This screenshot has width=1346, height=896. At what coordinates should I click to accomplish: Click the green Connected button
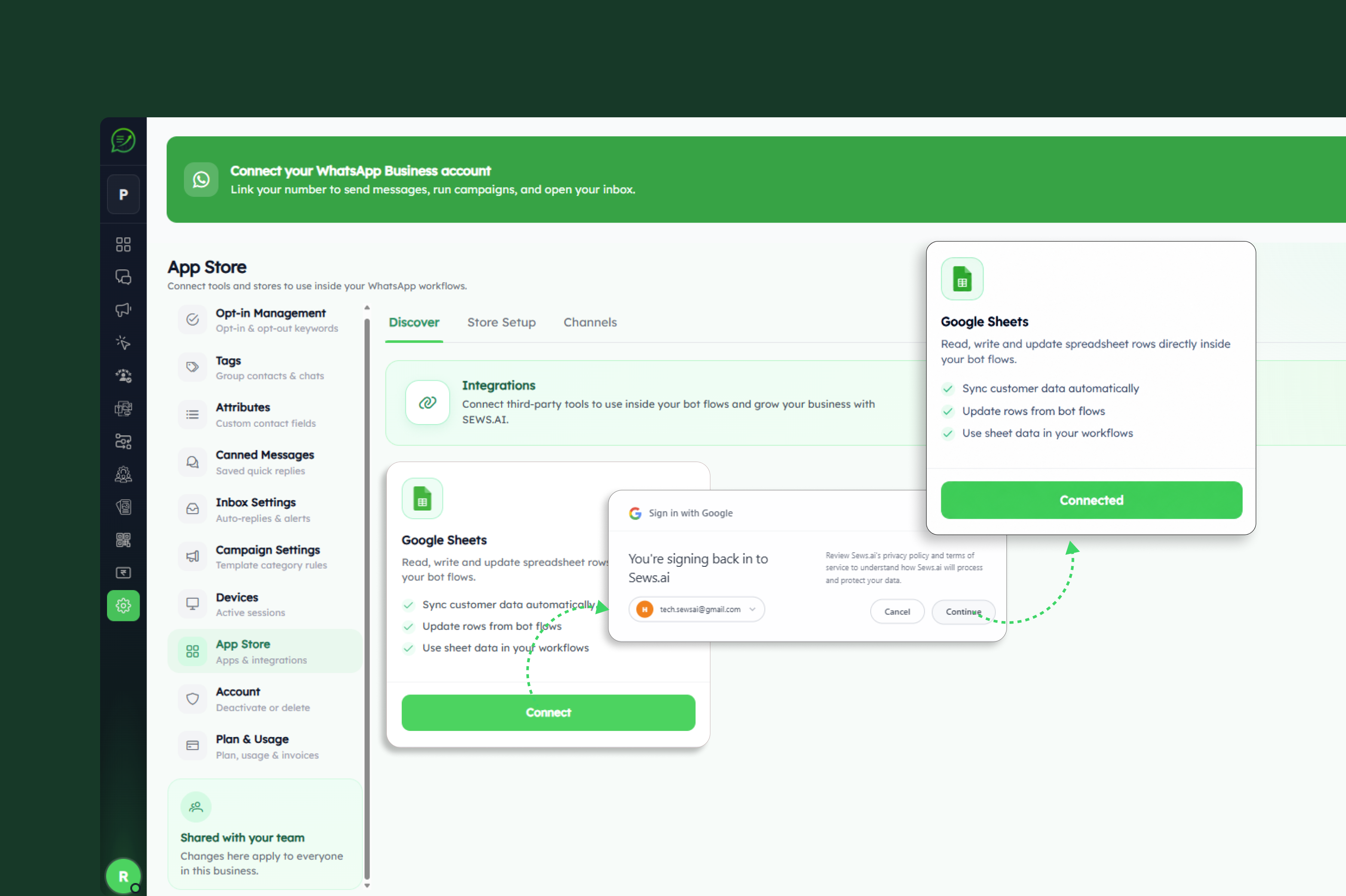click(1091, 501)
